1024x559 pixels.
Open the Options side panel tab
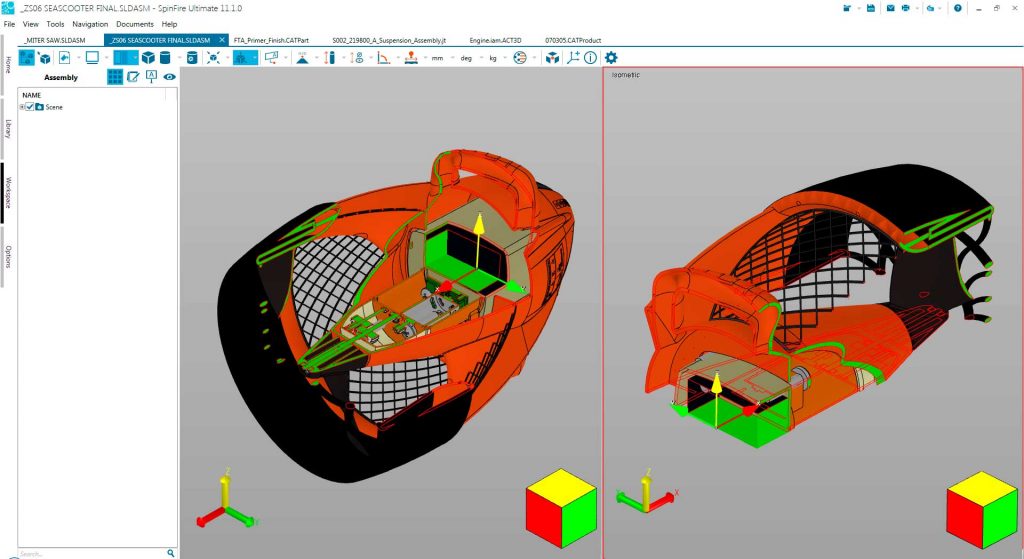[8, 256]
